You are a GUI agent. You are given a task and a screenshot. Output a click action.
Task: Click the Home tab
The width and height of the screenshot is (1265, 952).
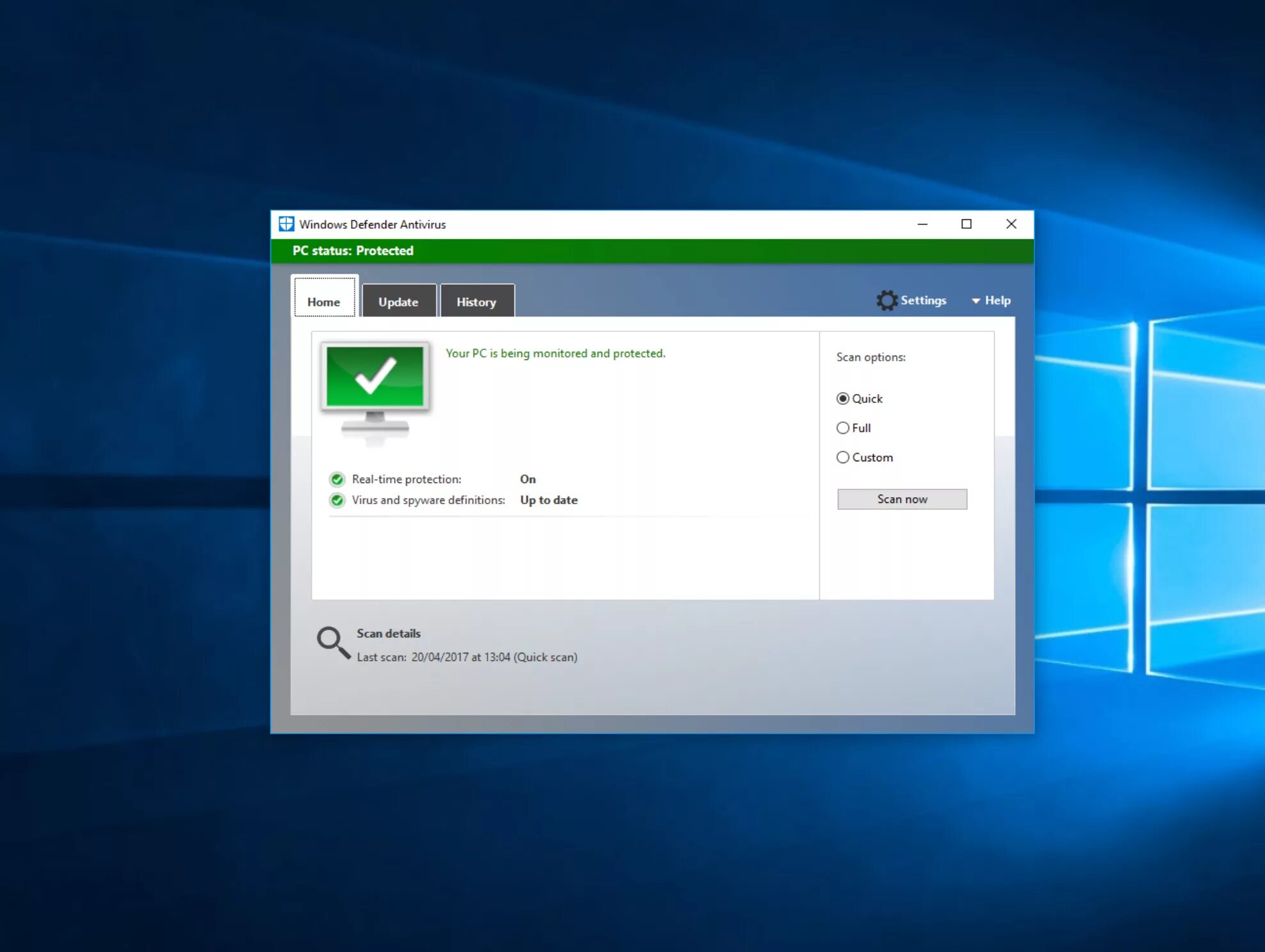(x=323, y=301)
